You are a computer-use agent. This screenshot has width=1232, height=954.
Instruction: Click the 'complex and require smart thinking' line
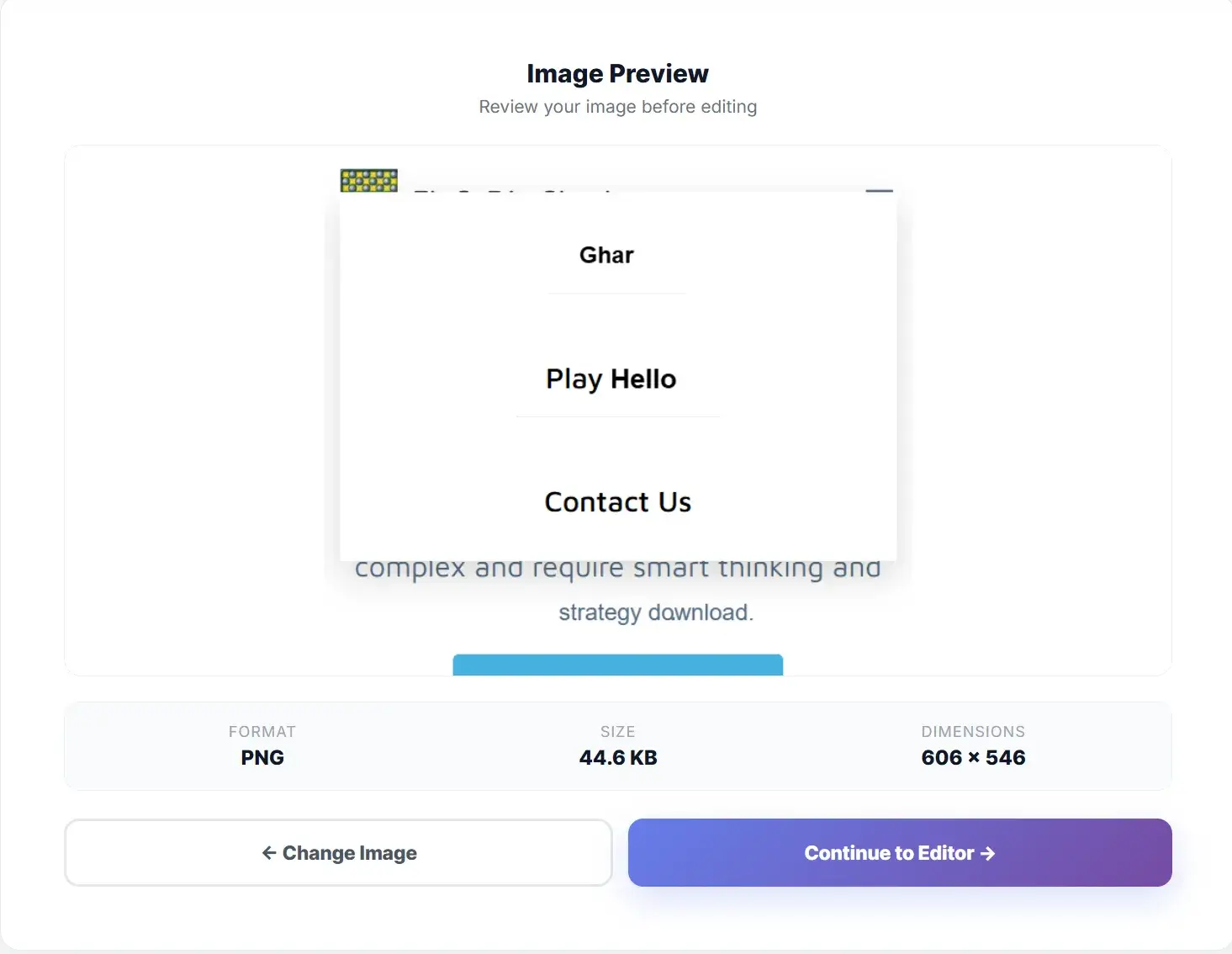(618, 570)
